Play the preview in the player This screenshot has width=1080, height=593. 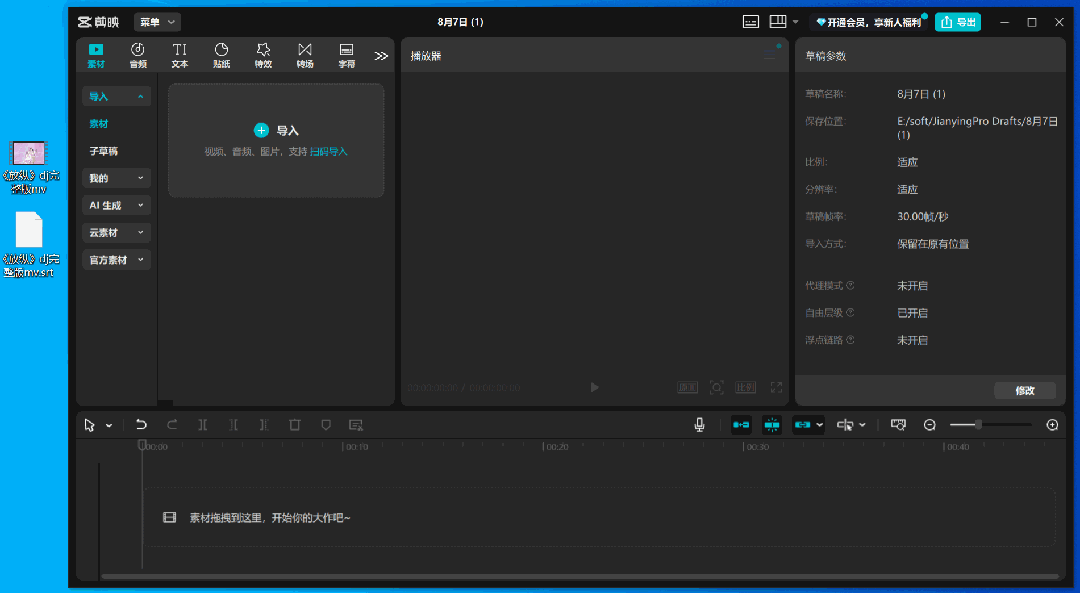click(594, 387)
